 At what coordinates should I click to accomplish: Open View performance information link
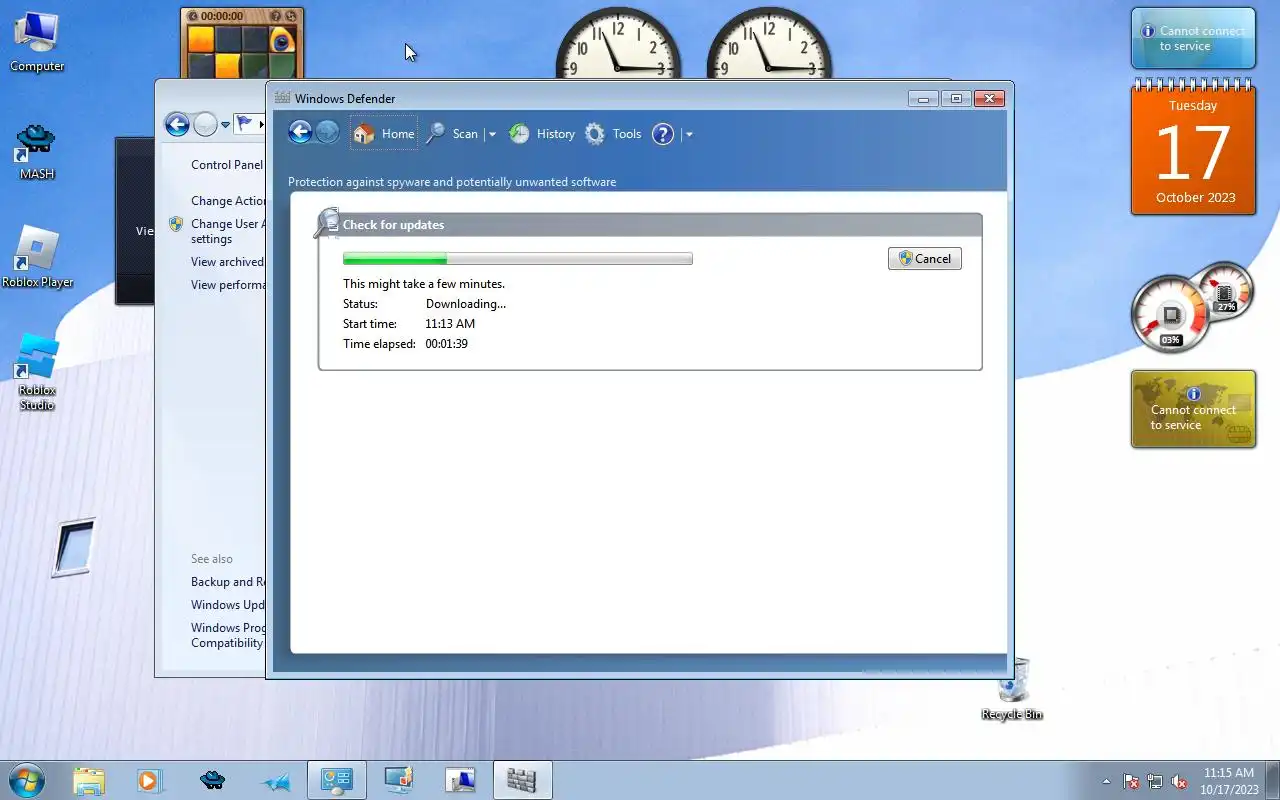pos(228,285)
